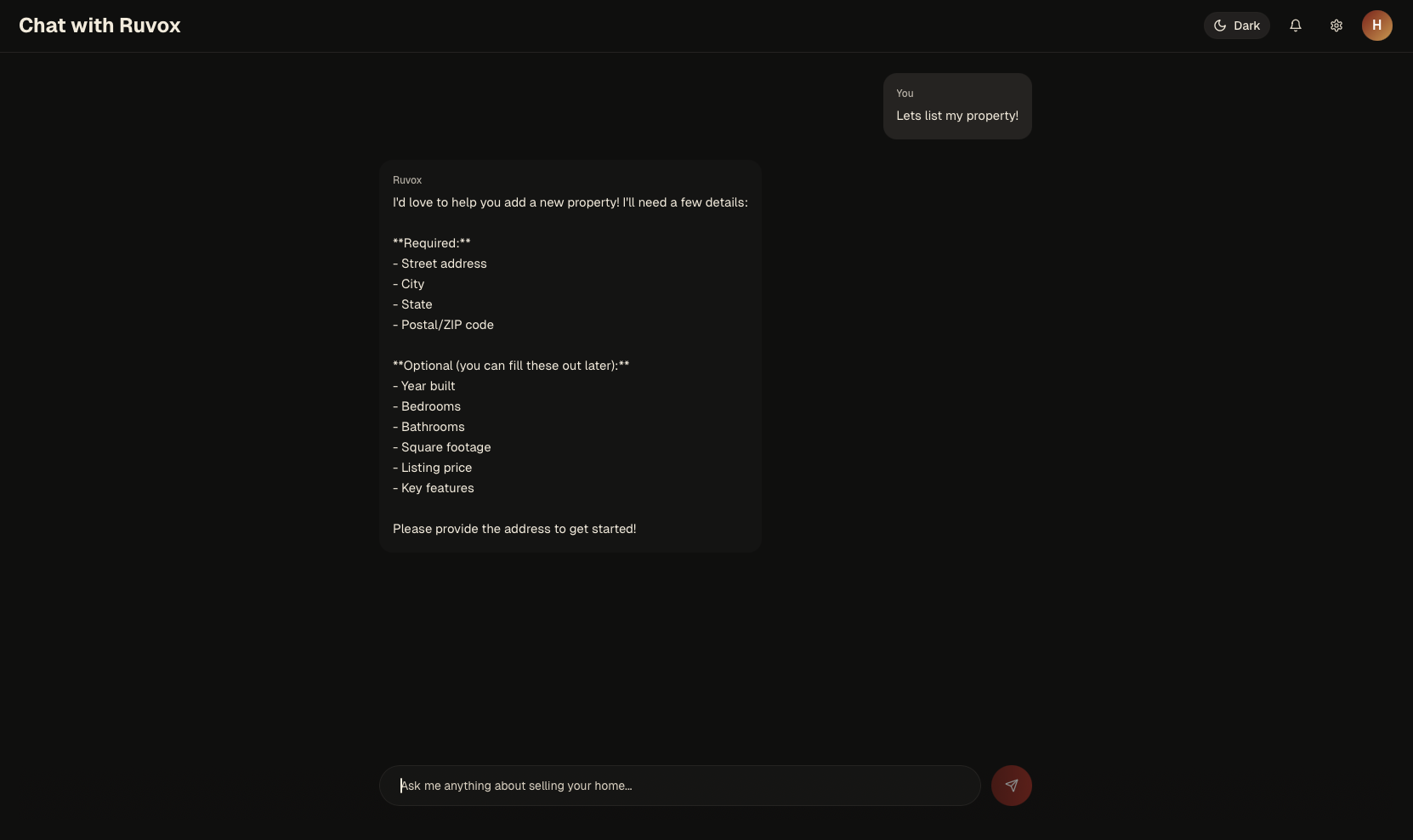Click the 'You' sender label
The height and width of the screenshot is (840, 1413).
click(905, 94)
